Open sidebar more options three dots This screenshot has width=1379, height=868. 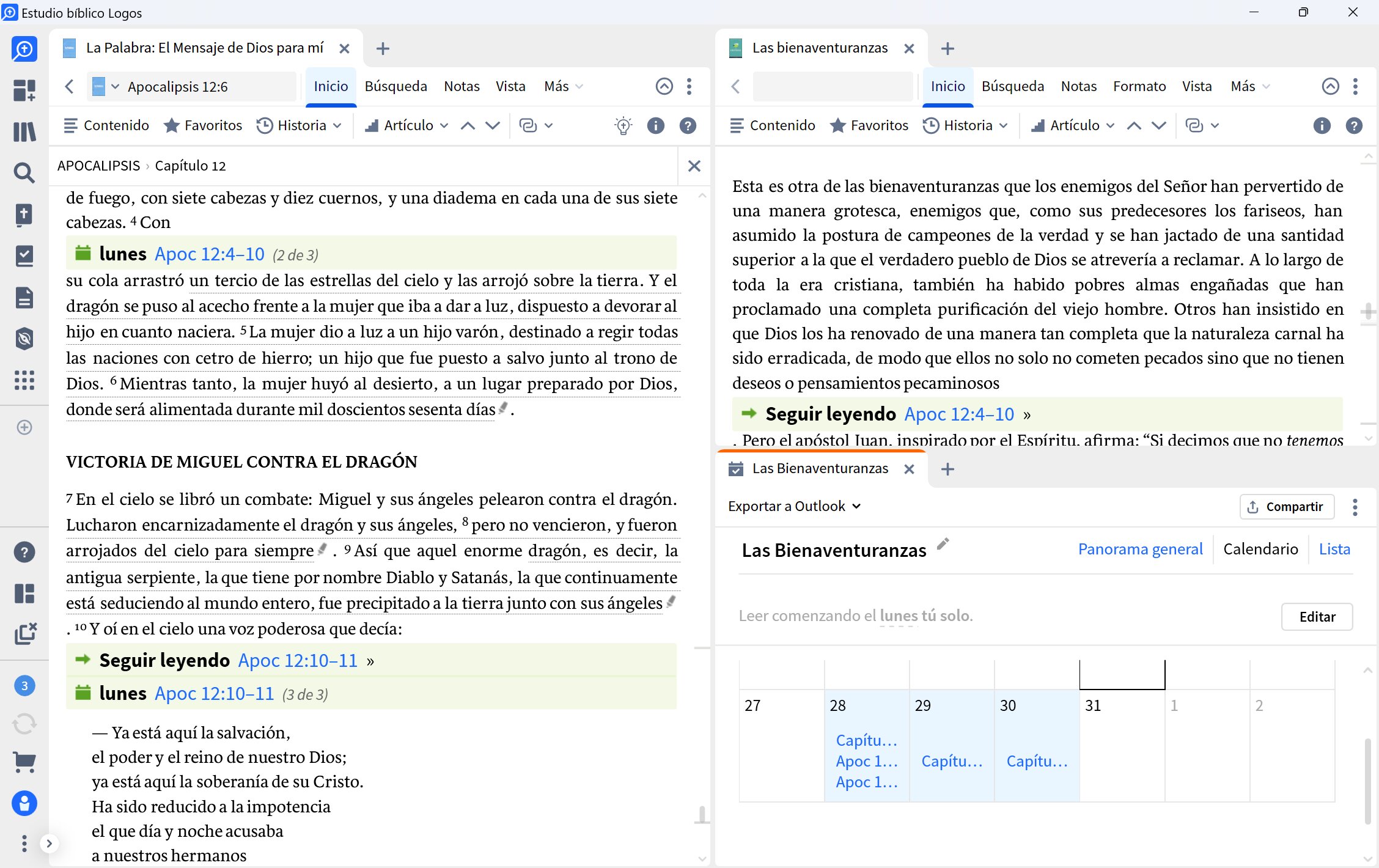[24, 844]
